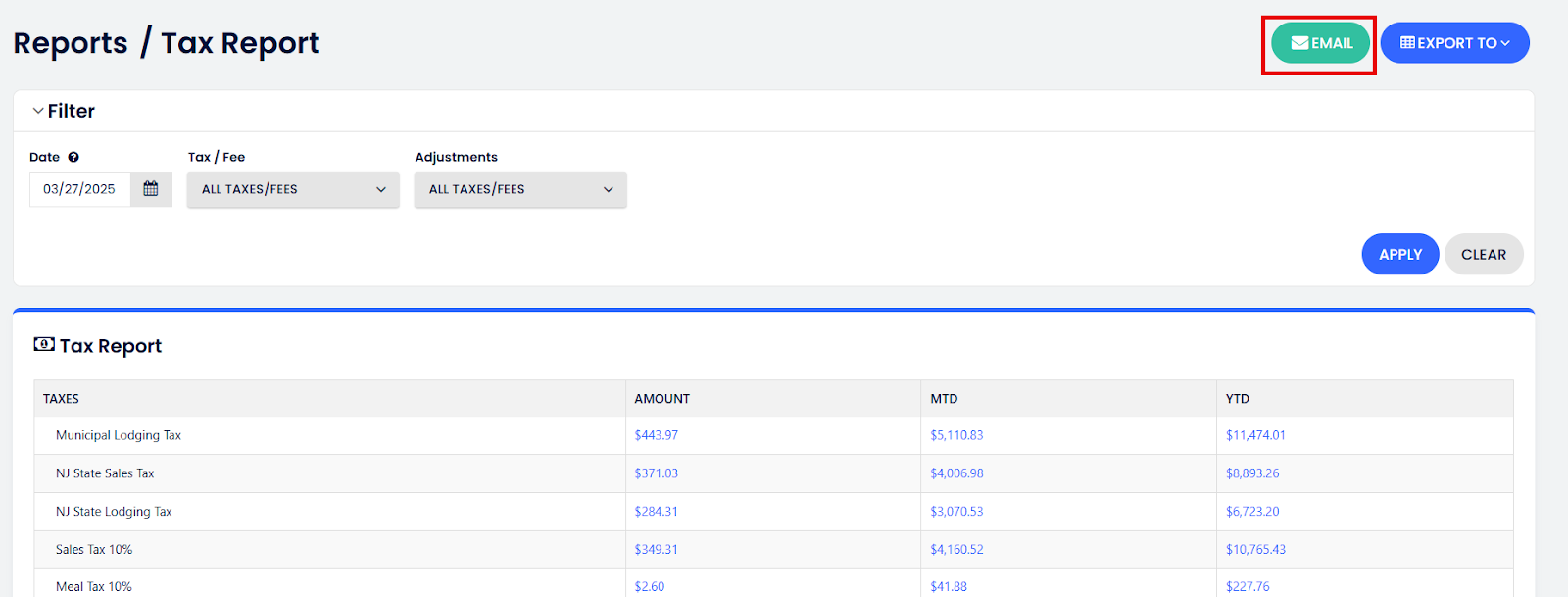The height and width of the screenshot is (597, 1568).
Task: Open the date picker calendar icon
Action: (x=151, y=189)
